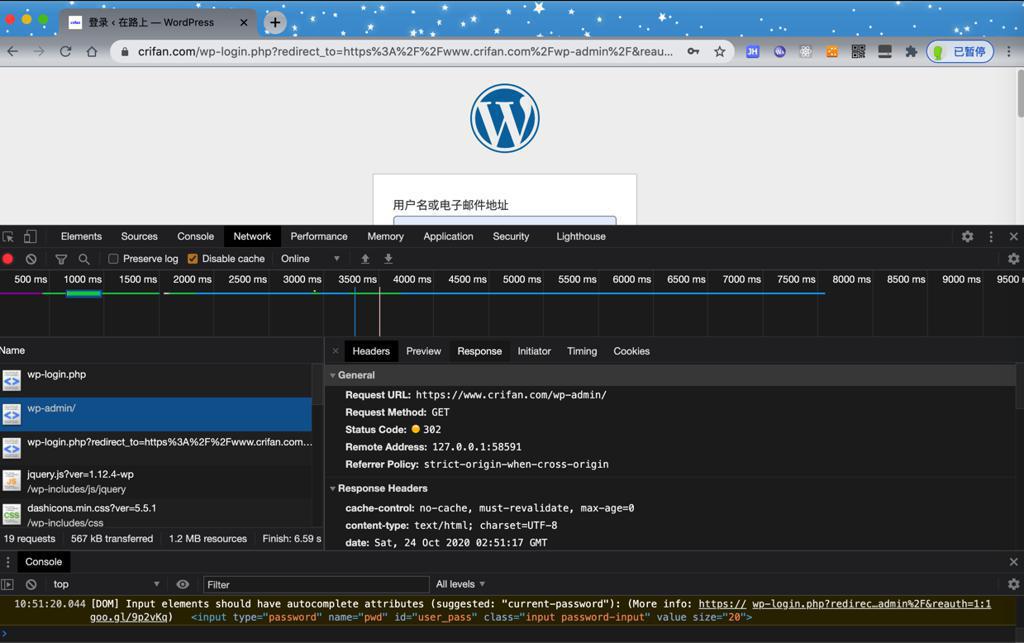Open the Chrome three-dot menu

(1008, 52)
